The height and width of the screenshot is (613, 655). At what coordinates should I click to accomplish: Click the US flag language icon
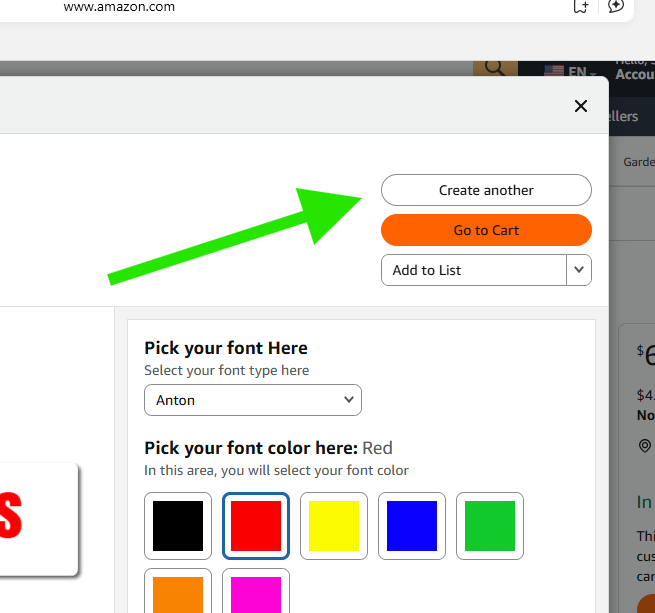[x=554, y=72]
